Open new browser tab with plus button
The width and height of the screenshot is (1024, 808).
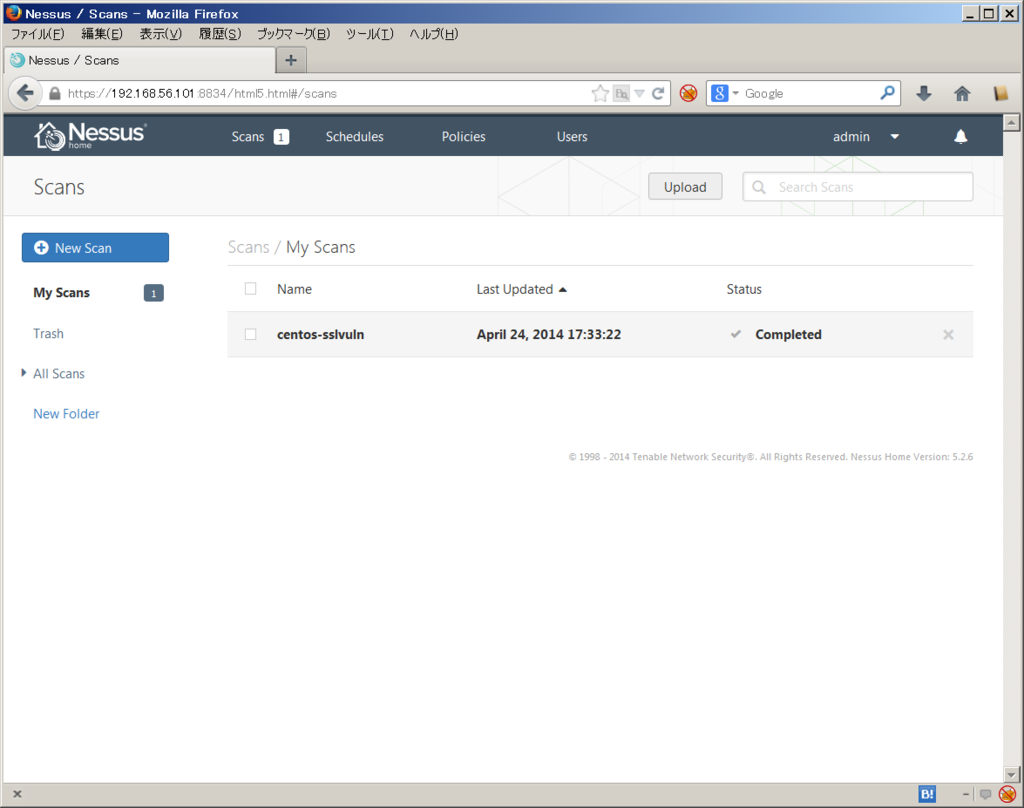tap(291, 60)
